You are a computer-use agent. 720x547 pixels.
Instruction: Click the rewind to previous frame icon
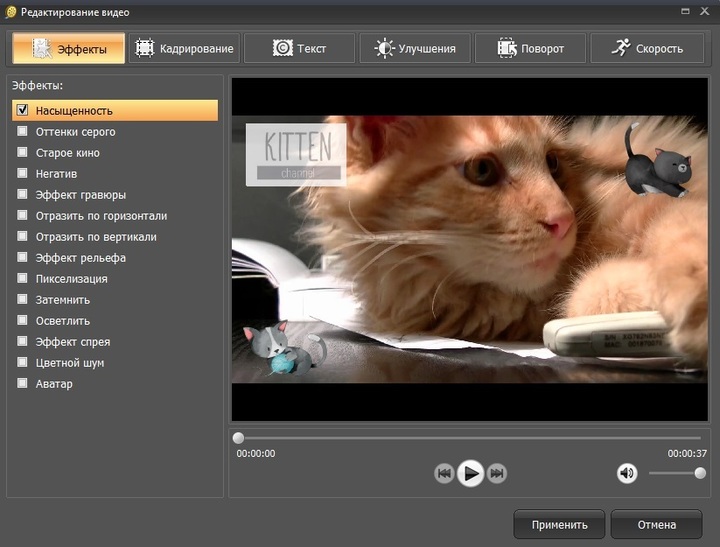[x=445, y=474]
